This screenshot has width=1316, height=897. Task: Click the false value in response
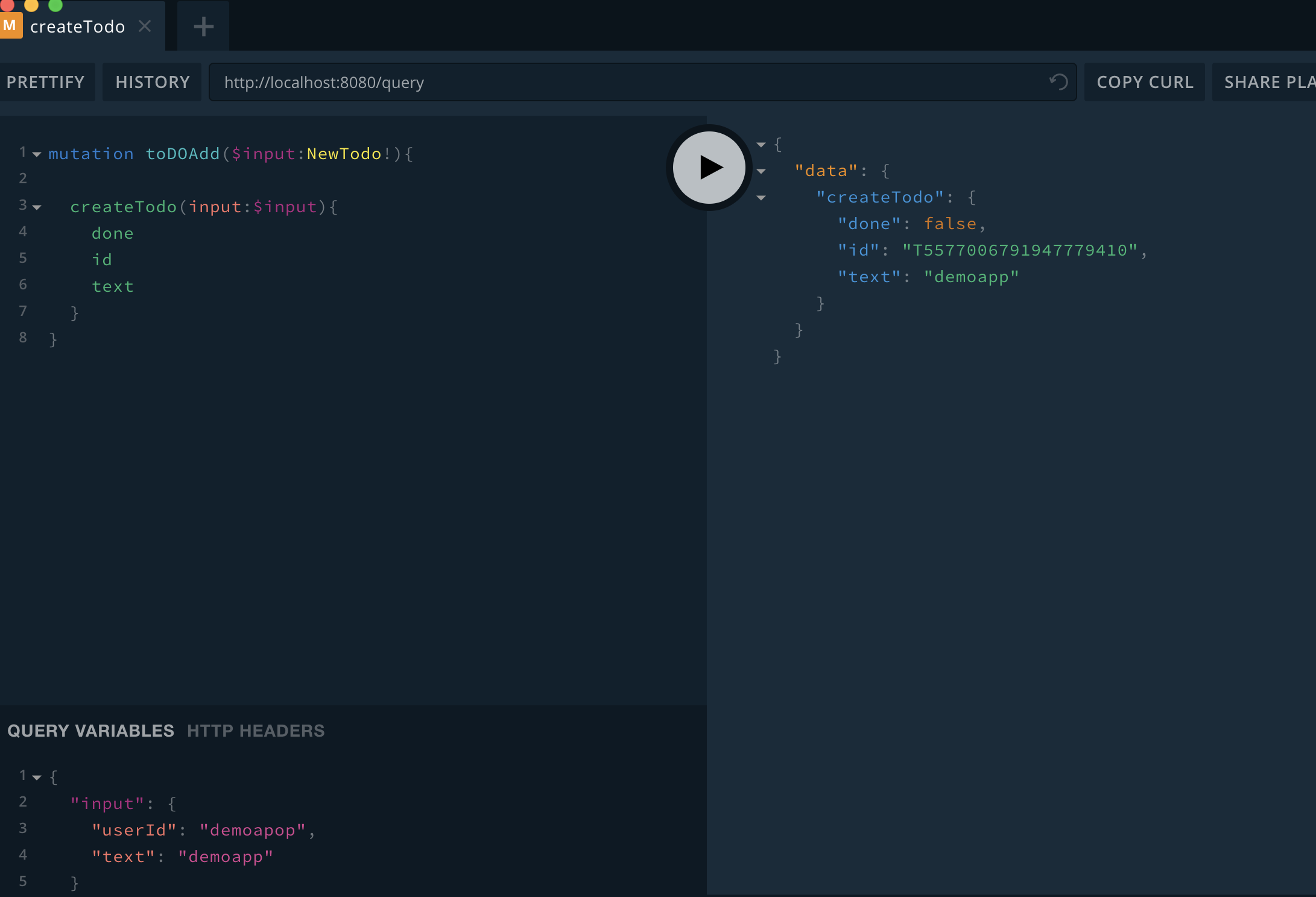pos(951,224)
